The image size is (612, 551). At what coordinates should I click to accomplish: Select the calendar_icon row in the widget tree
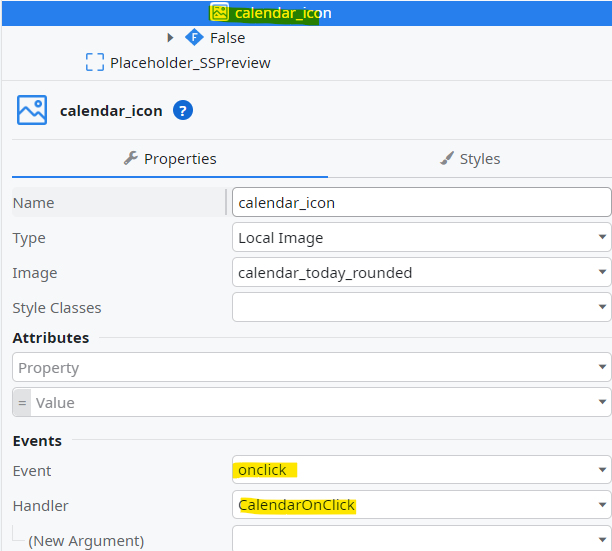click(307, 13)
